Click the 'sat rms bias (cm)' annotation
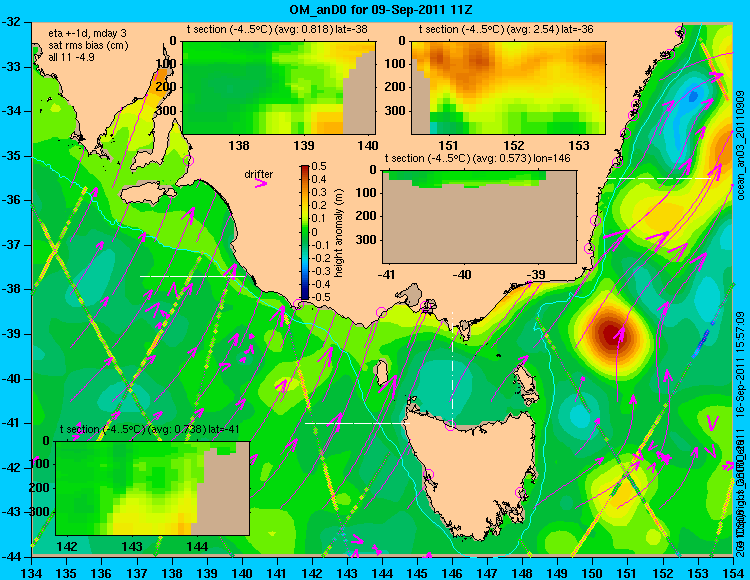Viewport: 750px width, 580px height. click(88, 46)
